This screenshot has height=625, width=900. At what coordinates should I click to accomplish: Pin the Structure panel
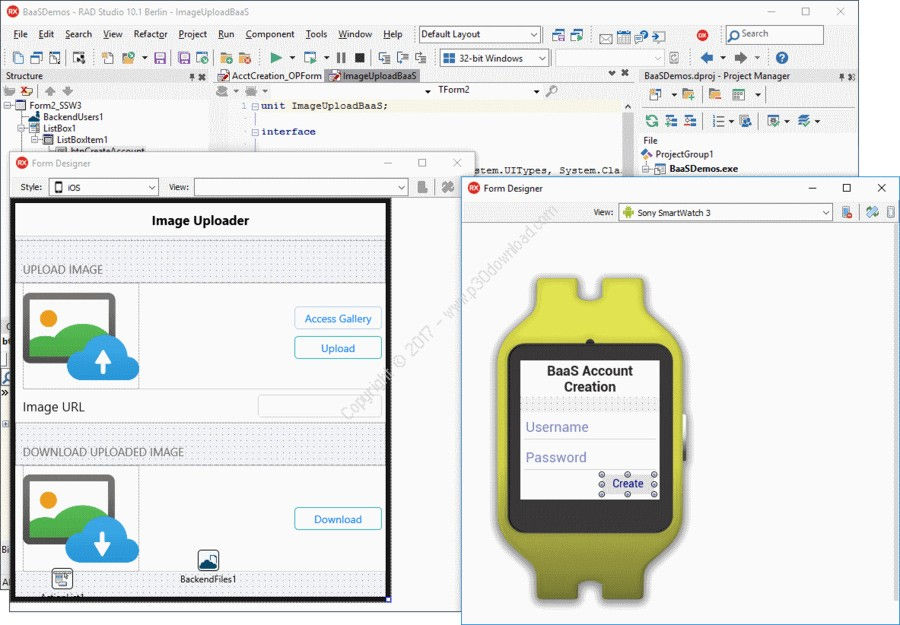click(192, 77)
